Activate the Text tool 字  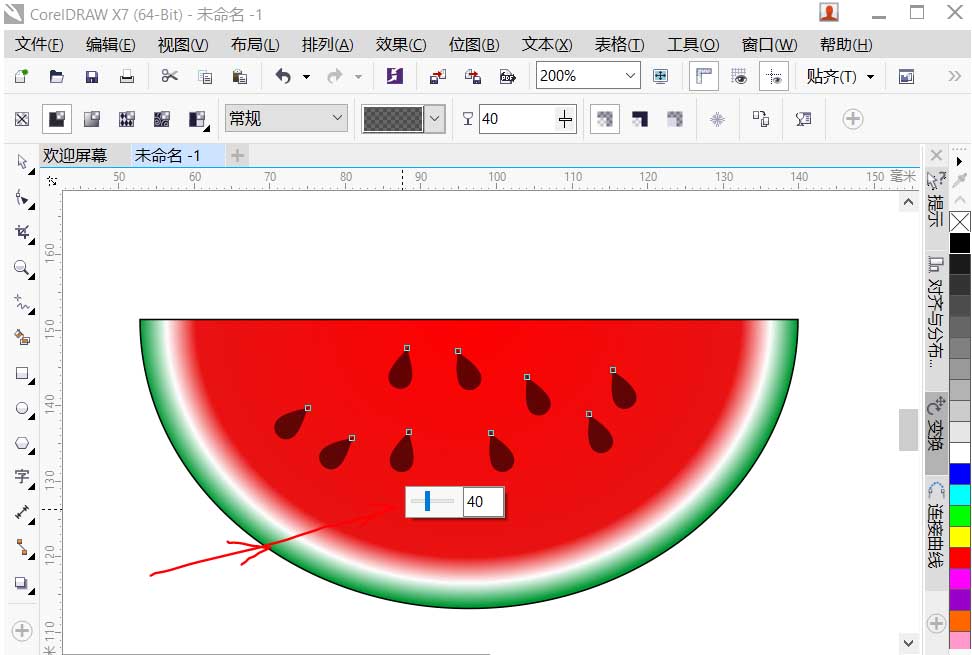[x=22, y=477]
